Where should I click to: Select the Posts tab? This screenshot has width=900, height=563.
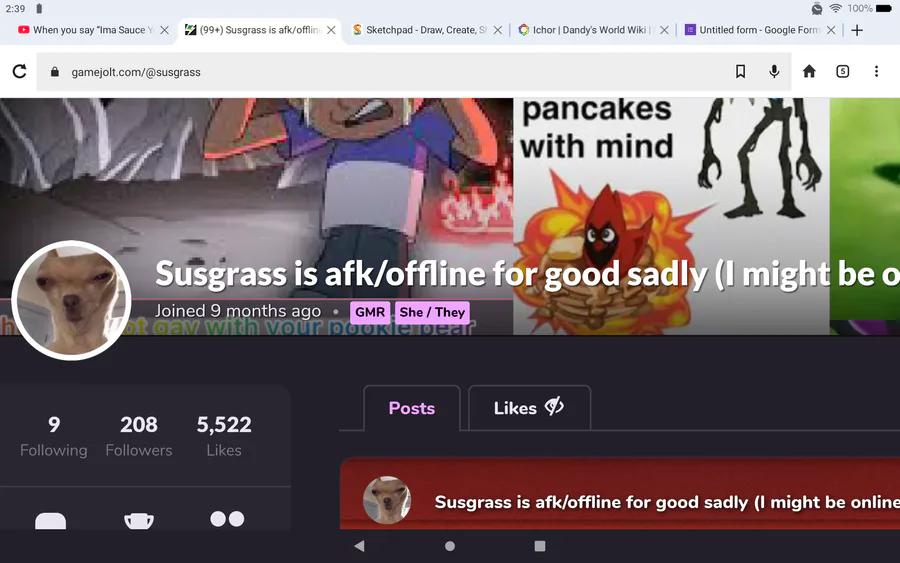point(412,407)
